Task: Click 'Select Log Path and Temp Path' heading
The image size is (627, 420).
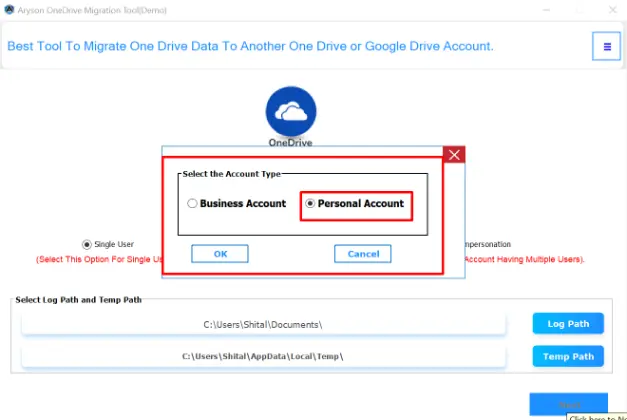Action: coord(78,300)
